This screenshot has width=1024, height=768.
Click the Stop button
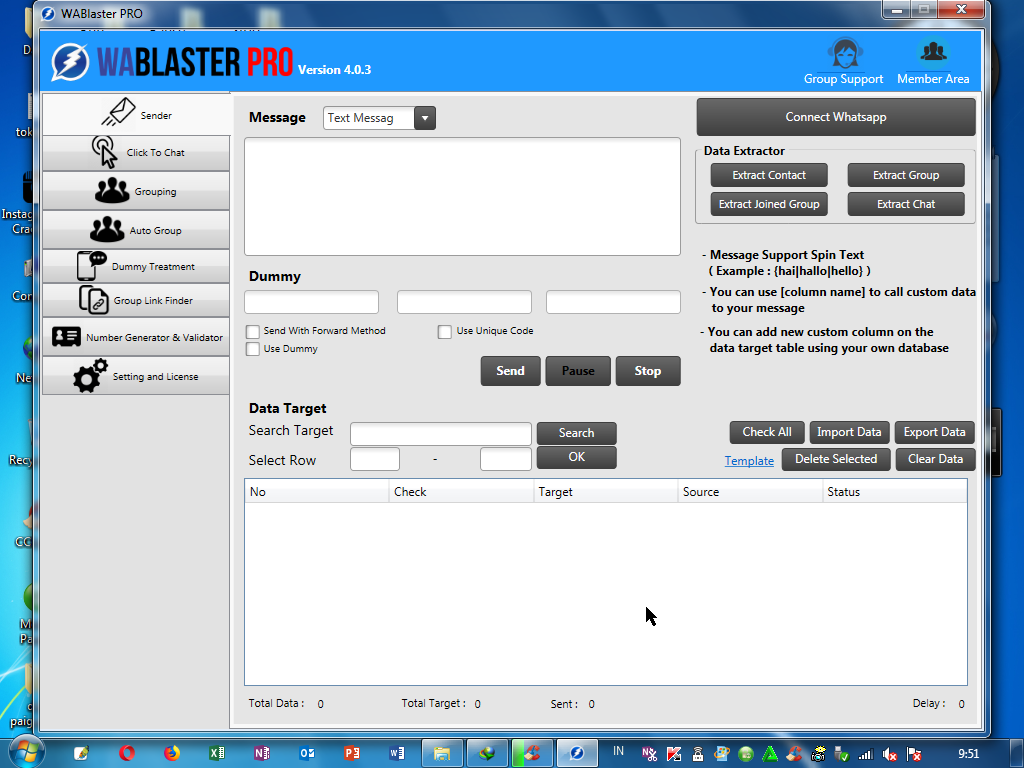click(x=648, y=371)
